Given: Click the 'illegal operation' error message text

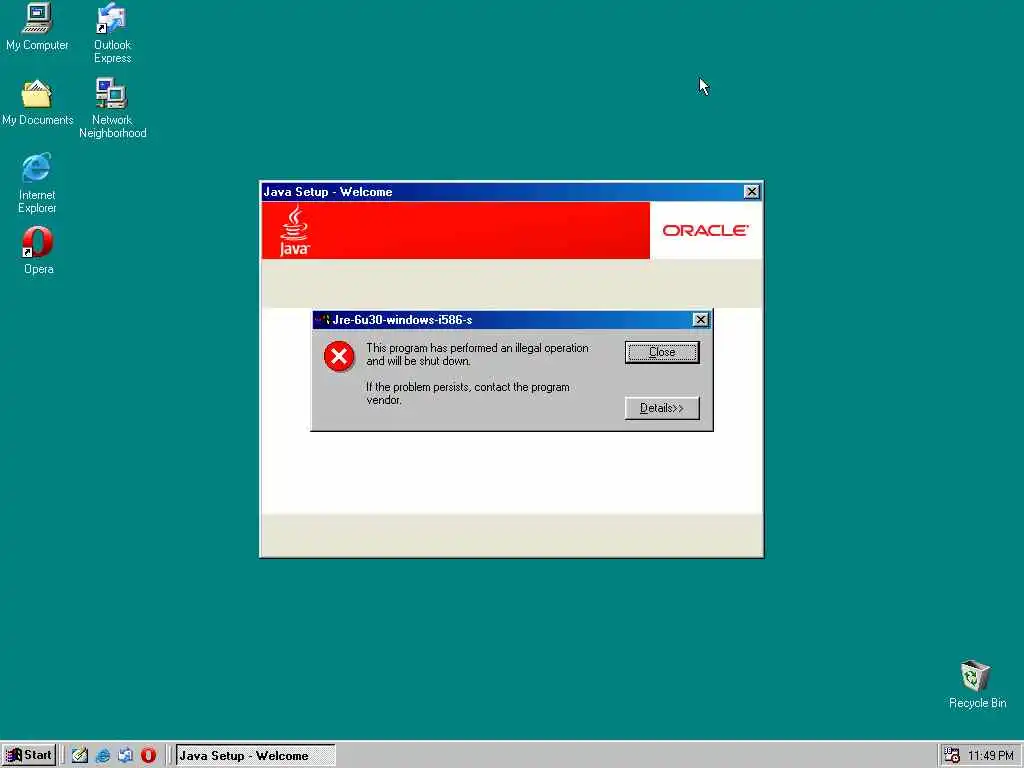Looking at the screenshot, I should point(477,355).
